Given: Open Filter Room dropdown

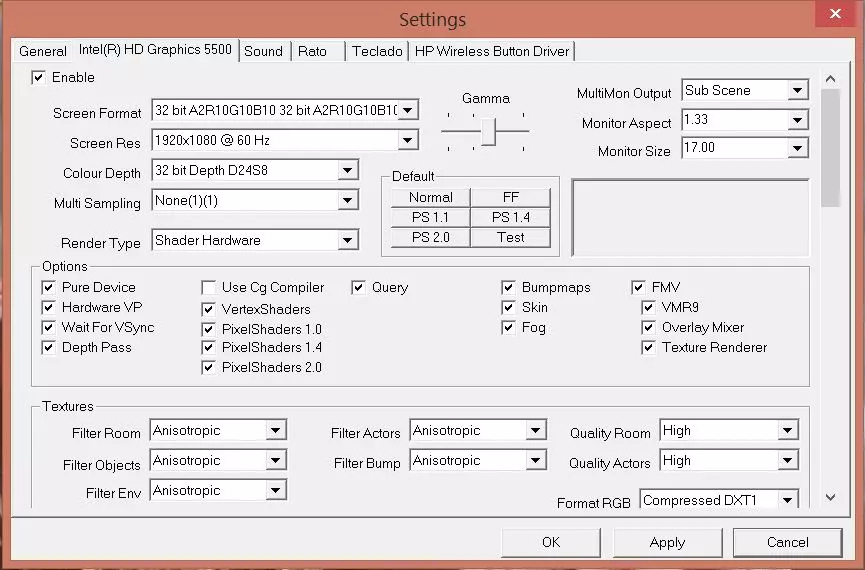Looking at the screenshot, I should 276,430.
